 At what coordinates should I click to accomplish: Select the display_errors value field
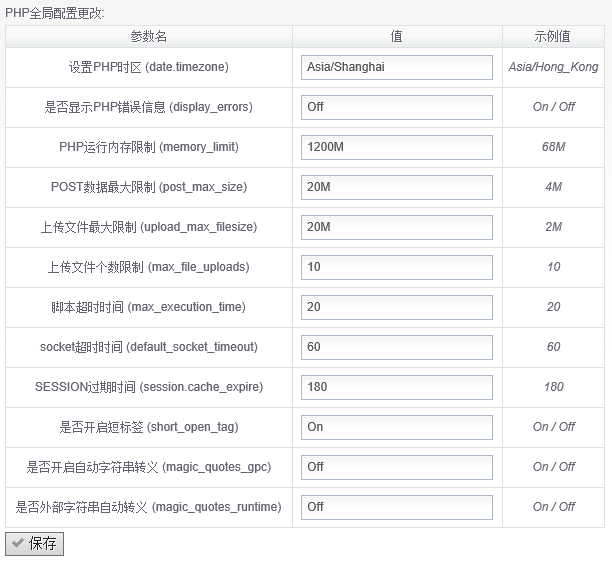pos(396,107)
